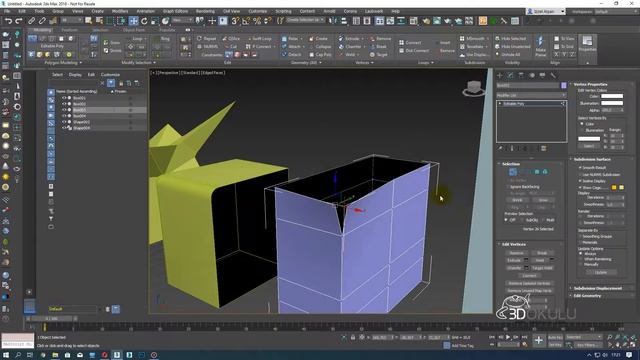The image size is (640, 360).
Task: Open the Modifier List dropdown
Action: point(531,95)
